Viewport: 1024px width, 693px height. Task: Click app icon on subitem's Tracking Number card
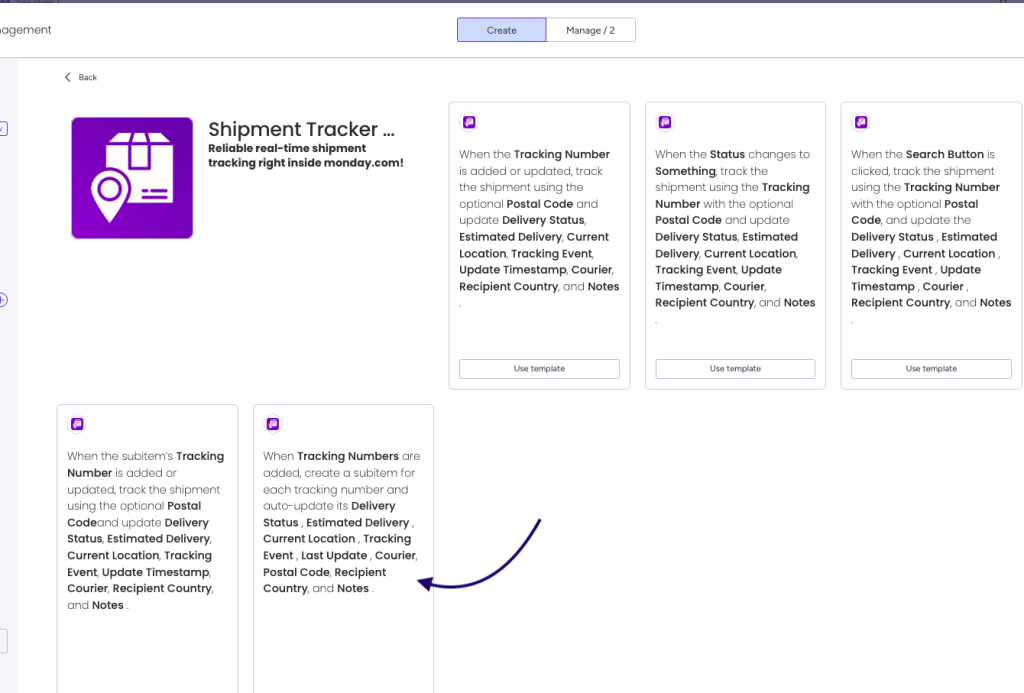coord(77,424)
